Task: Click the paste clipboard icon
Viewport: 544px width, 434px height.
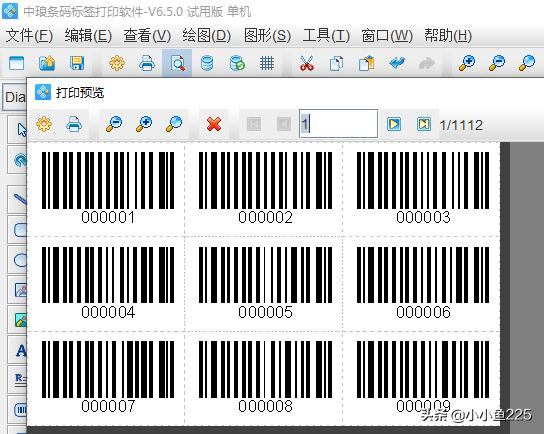Action: click(367, 63)
